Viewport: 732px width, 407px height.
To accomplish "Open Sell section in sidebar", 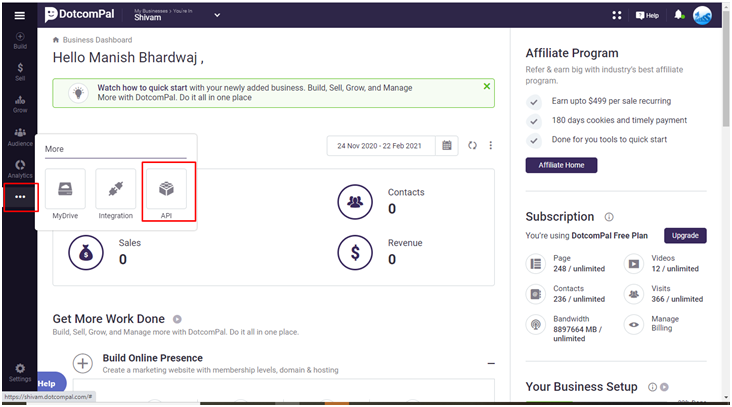I will click(x=20, y=72).
